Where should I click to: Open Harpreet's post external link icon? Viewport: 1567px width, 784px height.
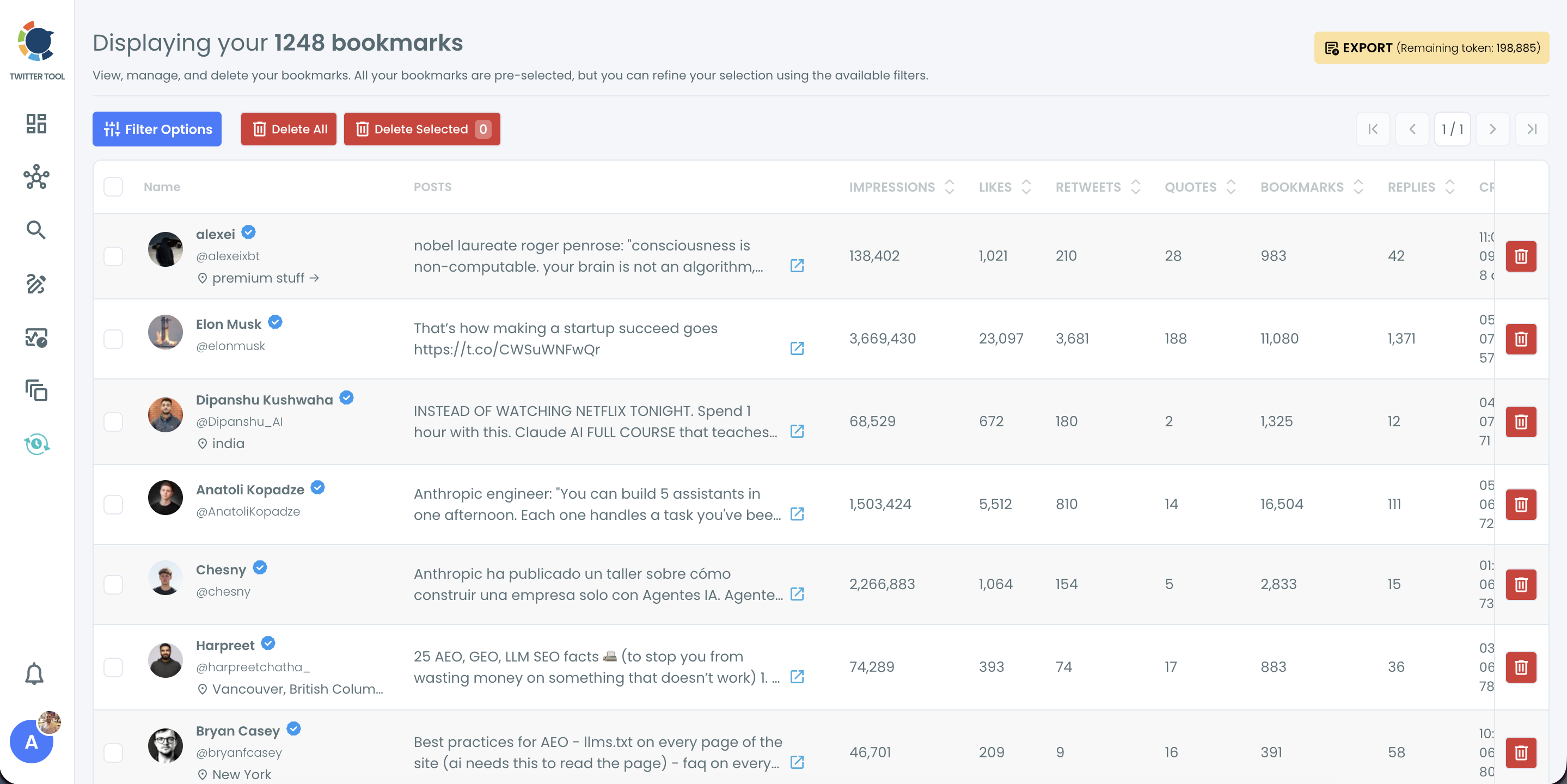(797, 677)
